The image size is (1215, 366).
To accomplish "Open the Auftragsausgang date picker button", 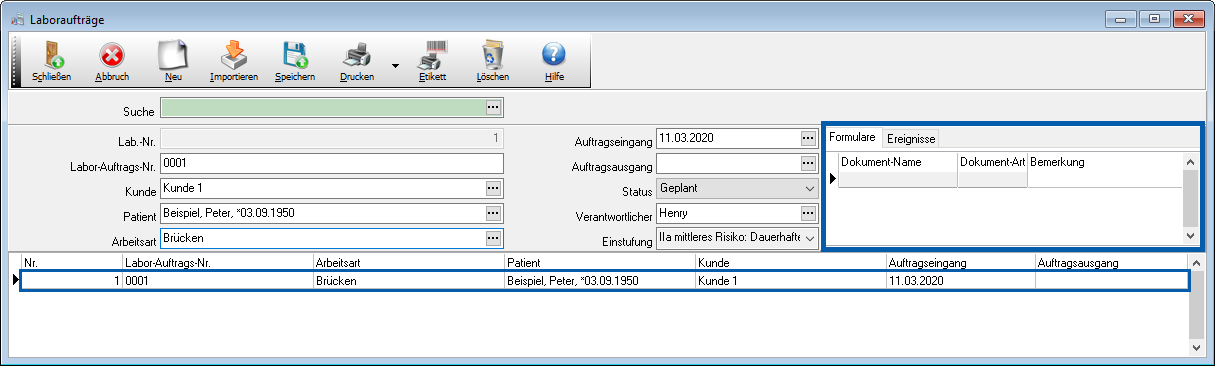I will 809,163.
